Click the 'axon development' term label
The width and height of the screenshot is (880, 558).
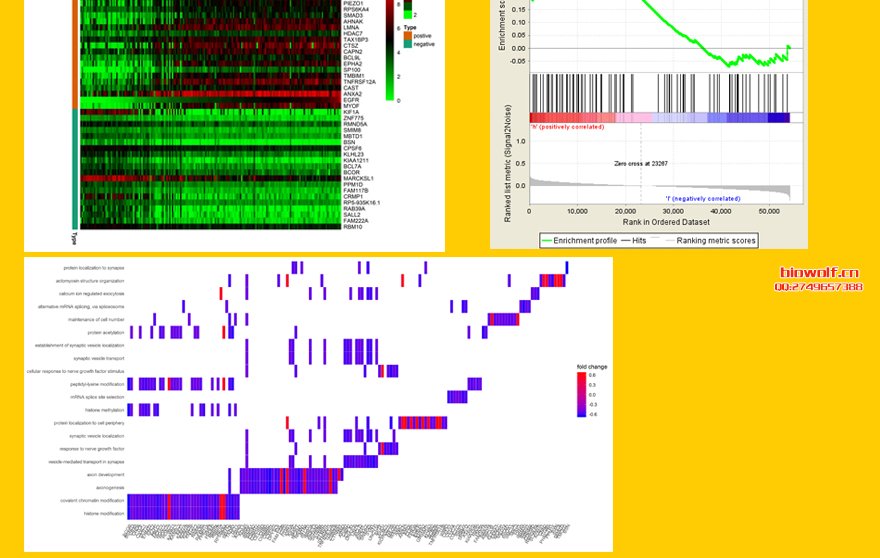click(x=106, y=475)
